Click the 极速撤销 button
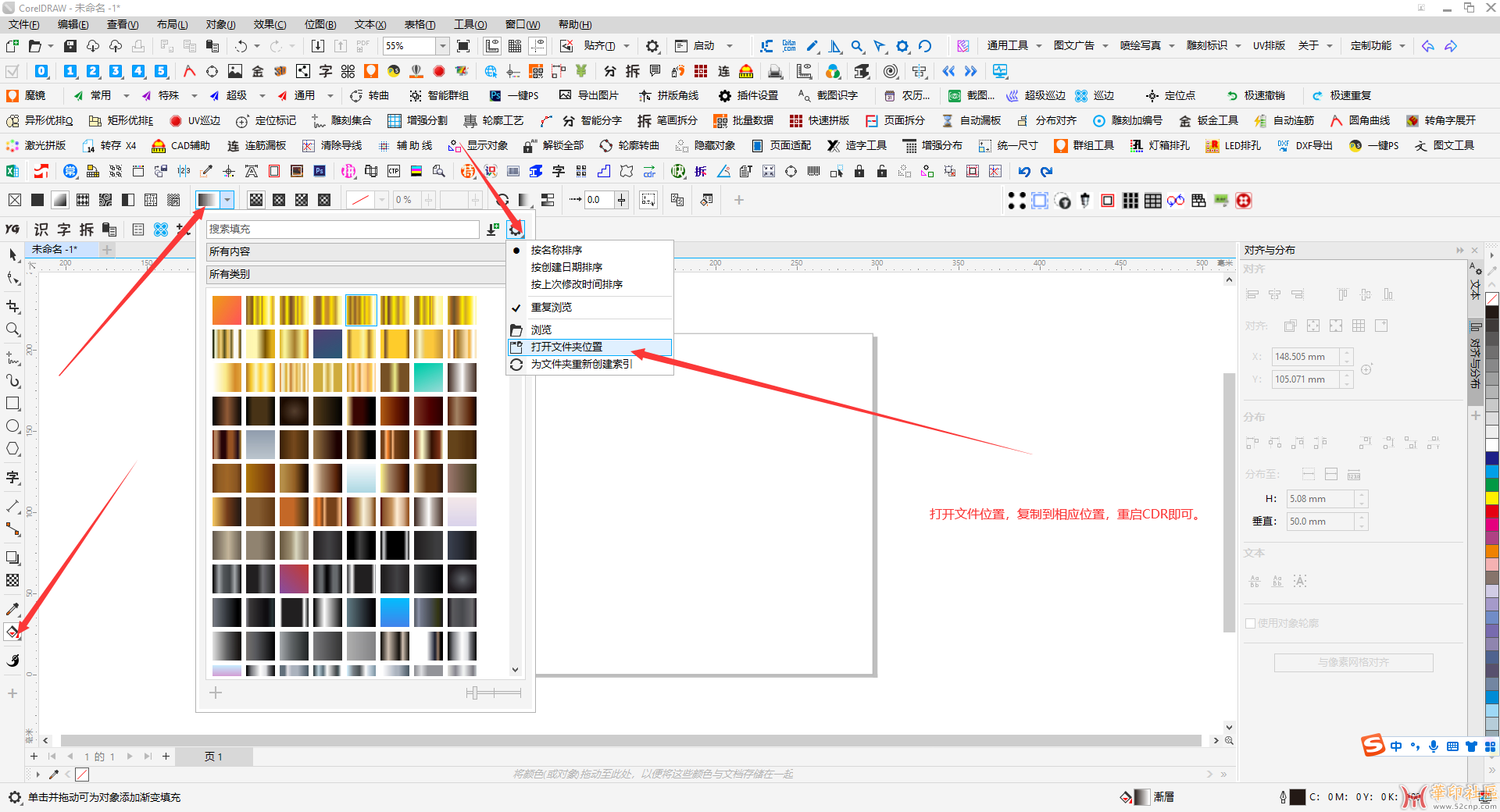Image resolution: width=1500 pixels, height=812 pixels. pos(1255,95)
